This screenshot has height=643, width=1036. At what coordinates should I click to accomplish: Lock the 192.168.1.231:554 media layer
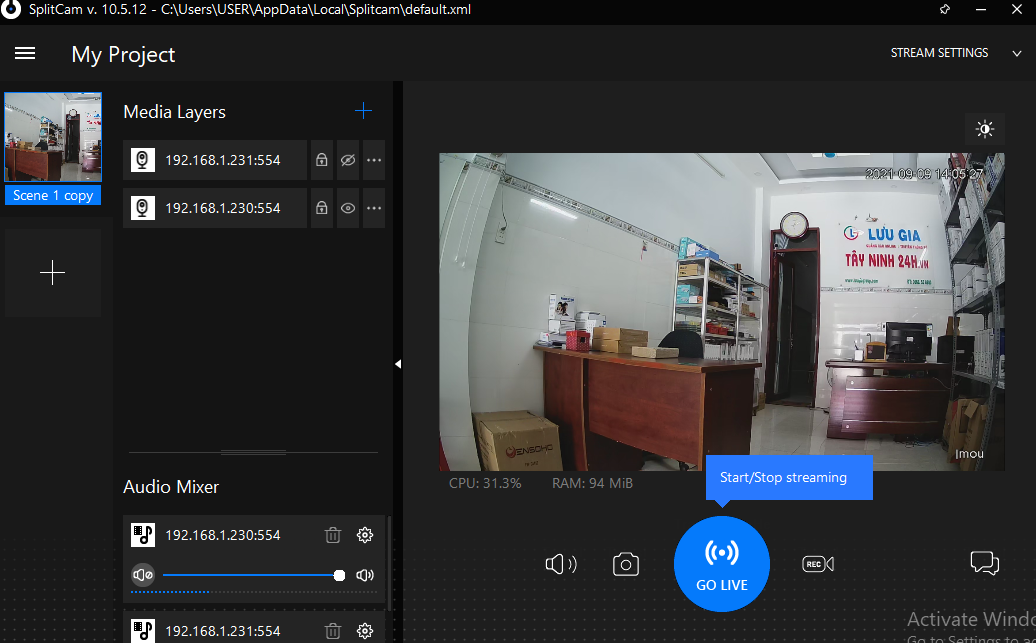point(322,160)
